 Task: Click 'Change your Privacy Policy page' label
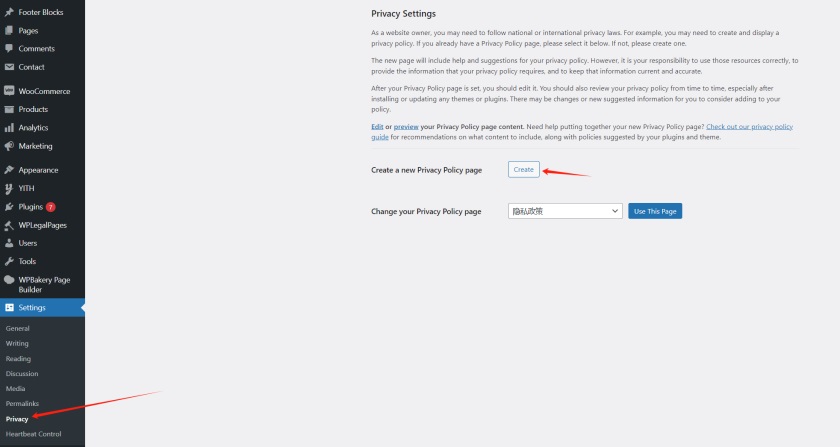point(426,211)
